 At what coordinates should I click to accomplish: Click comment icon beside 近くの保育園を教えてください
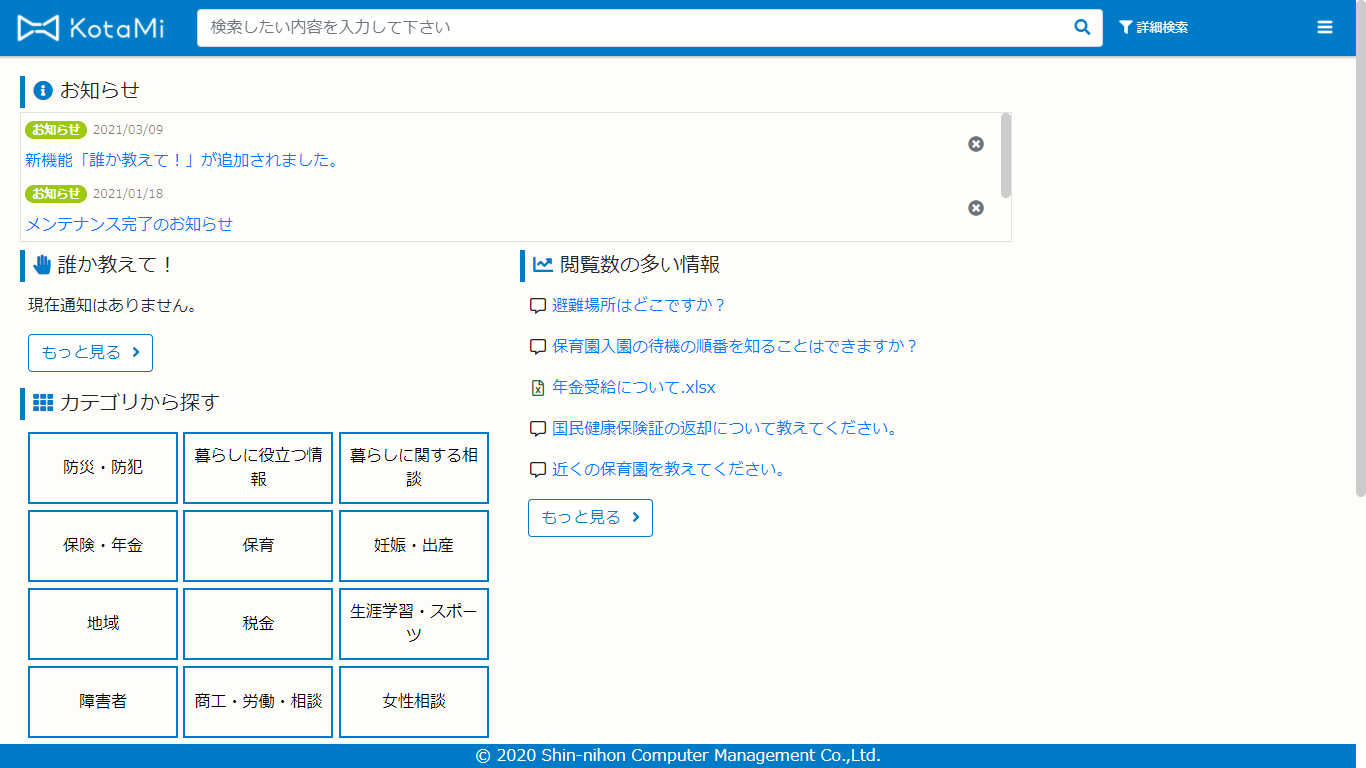(x=538, y=470)
